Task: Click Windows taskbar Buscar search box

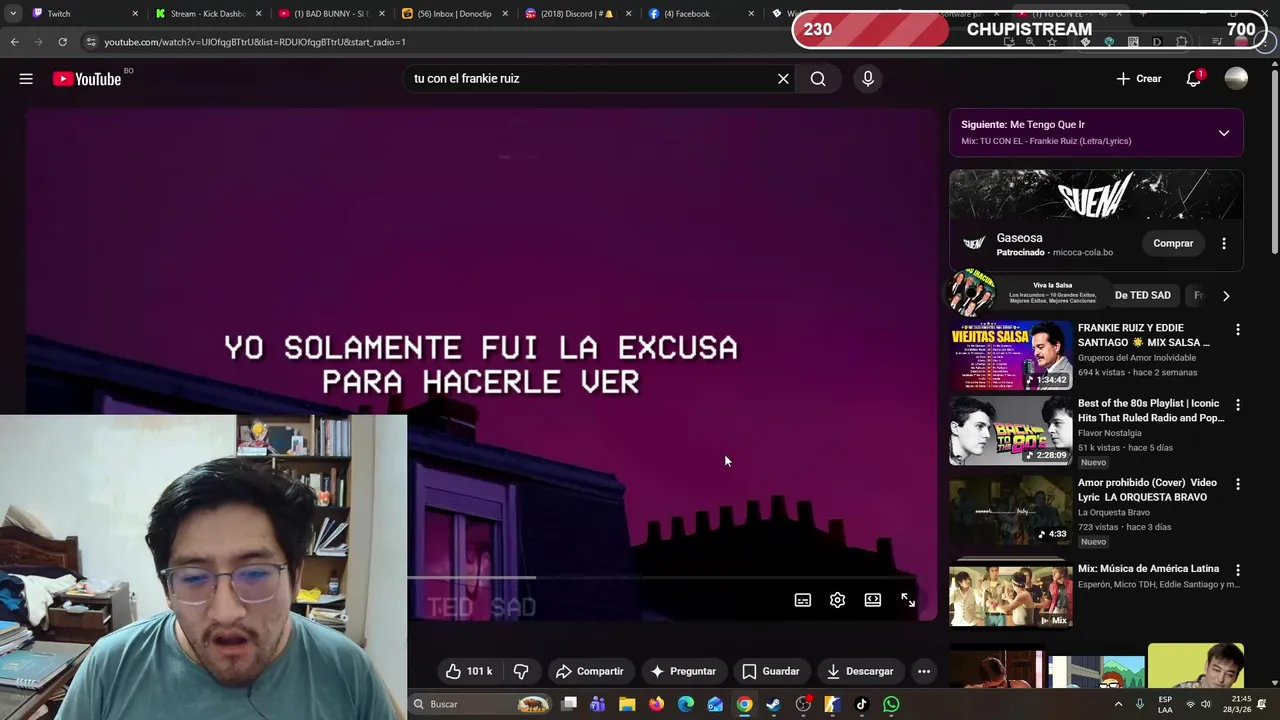Action: tap(480, 704)
